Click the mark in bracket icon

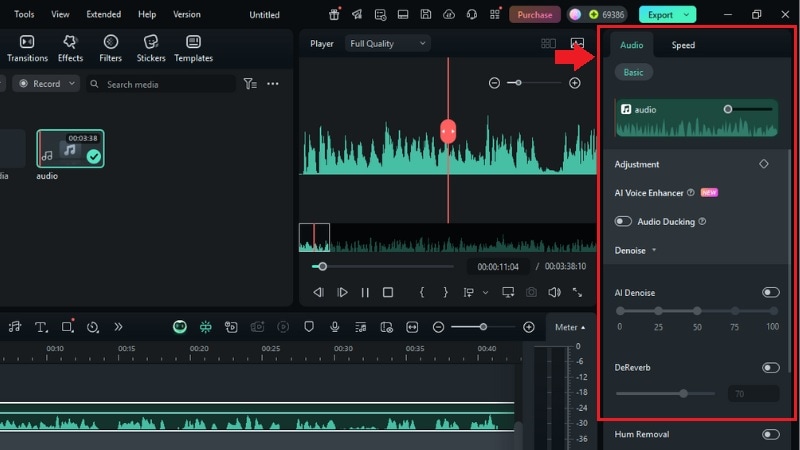point(421,292)
